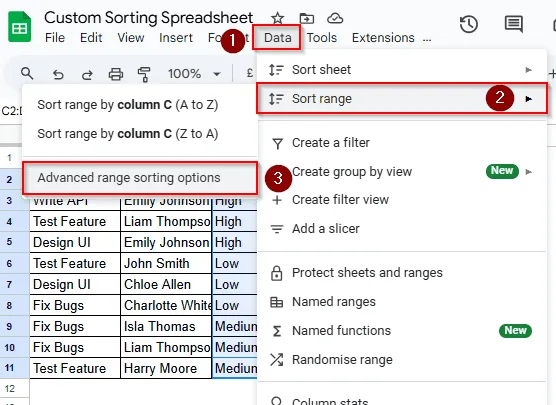
Task: Choose Create a filter
Action: [401, 143]
